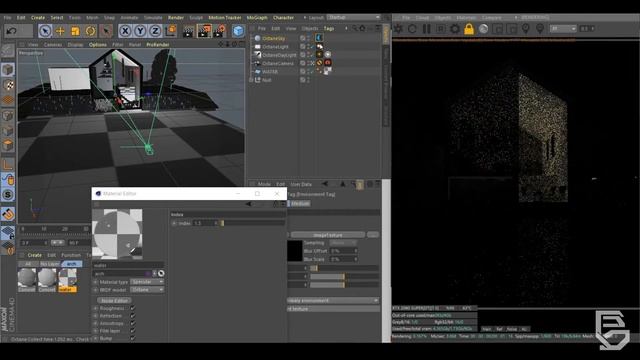
Task: Toggle the Anisotropy channel checkbox
Action: (x=133, y=323)
